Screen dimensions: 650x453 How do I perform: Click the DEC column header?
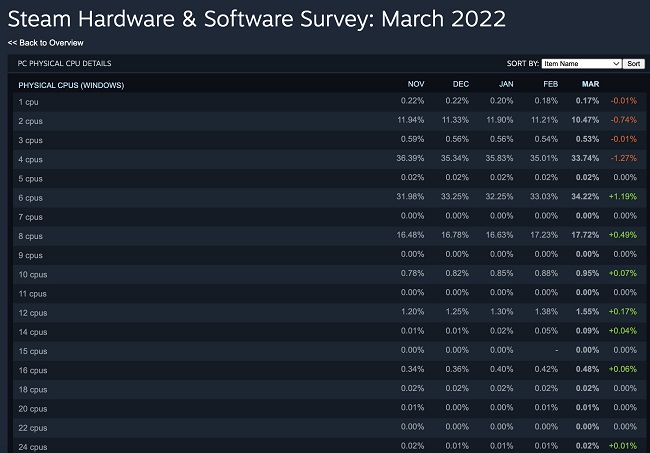461,84
